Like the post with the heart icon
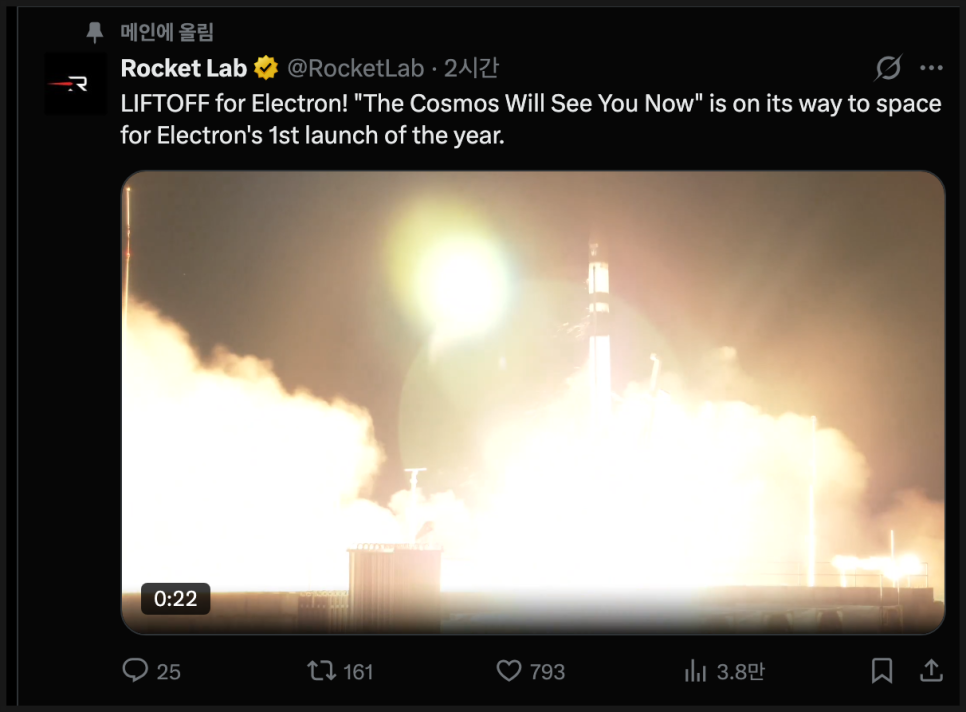 pyautogui.click(x=510, y=670)
